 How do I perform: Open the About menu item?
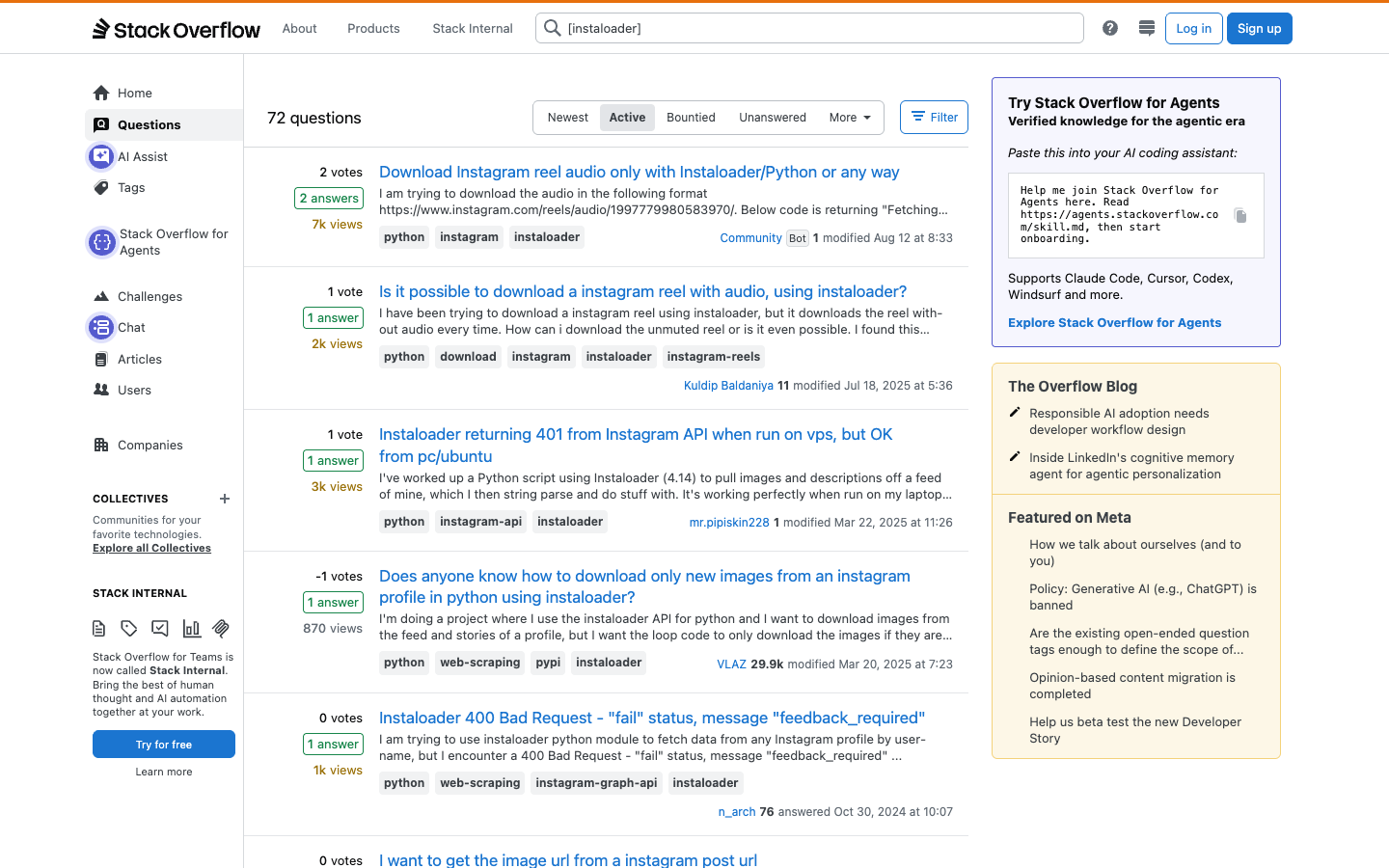[x=299, y=28]
